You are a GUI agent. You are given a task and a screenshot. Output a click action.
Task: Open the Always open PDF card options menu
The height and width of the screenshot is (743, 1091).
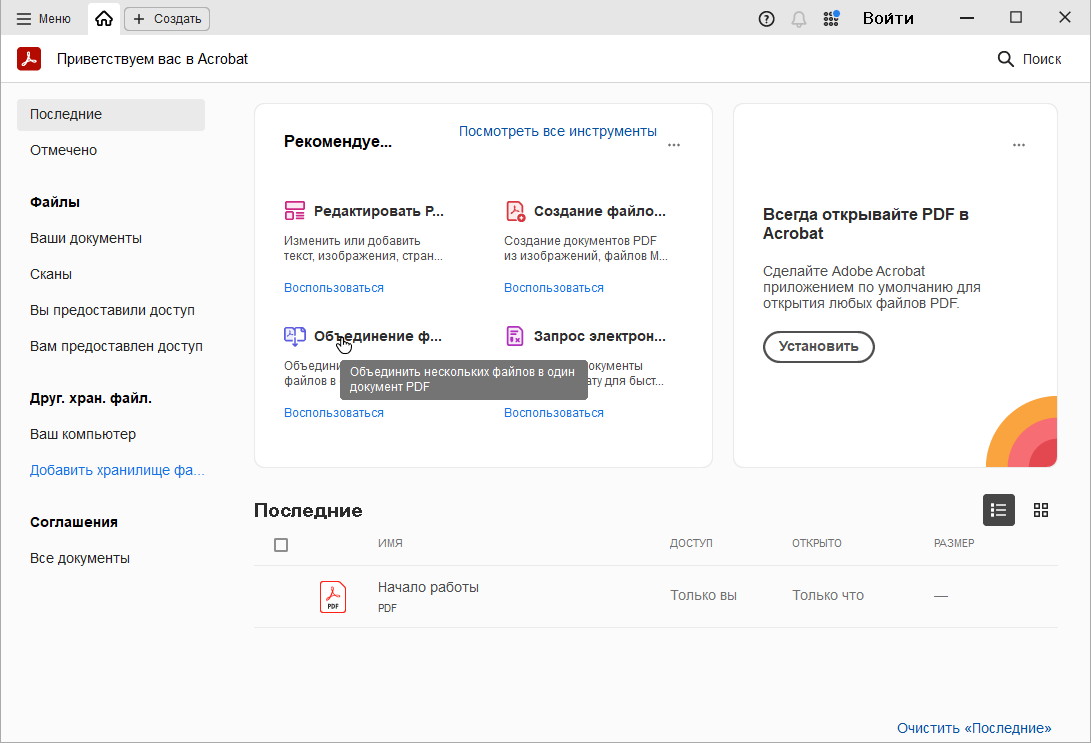click(1019, 145)
